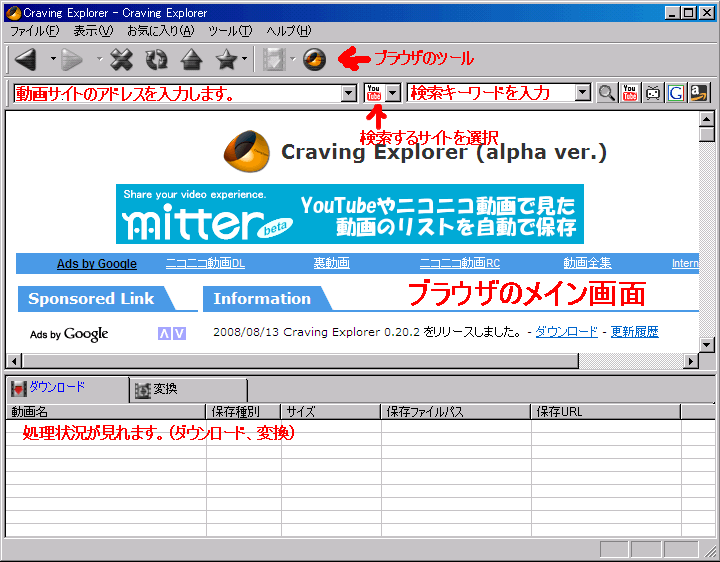Sort by the サイズ column header
Image resolution: width=720 pixels, height=562 pixels.
[331, 412]
